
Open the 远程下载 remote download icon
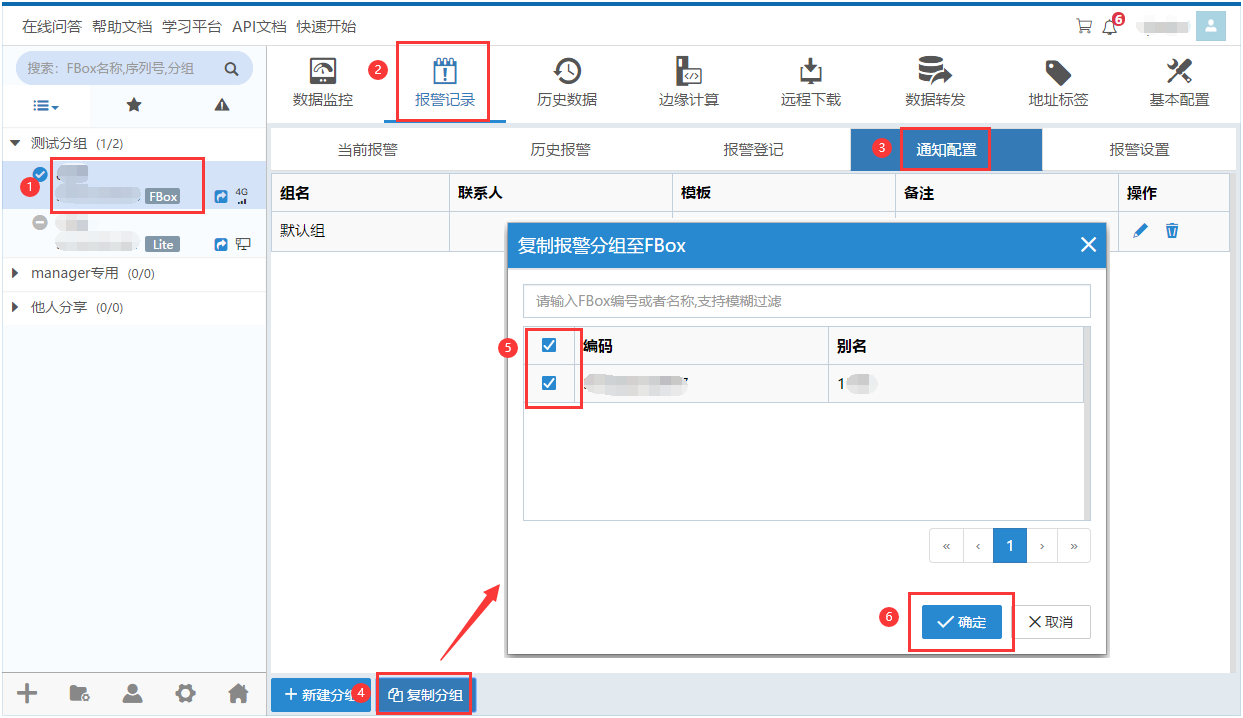tap(810, 73)
